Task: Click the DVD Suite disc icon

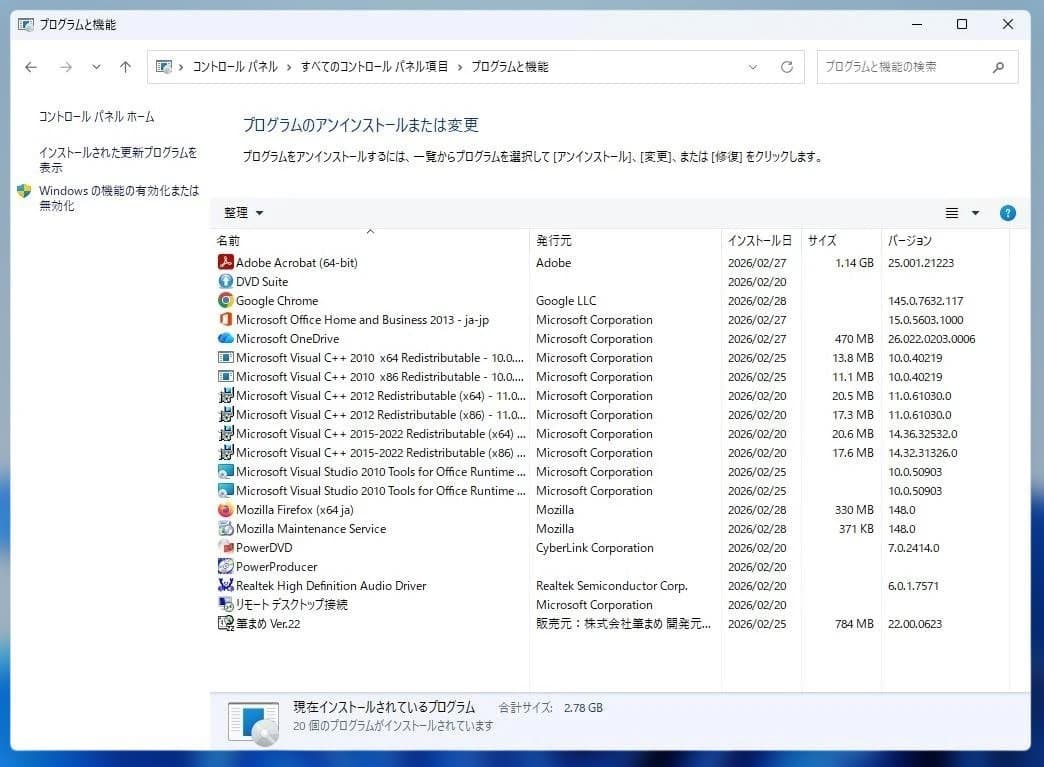Action: [x=226, y=282]
